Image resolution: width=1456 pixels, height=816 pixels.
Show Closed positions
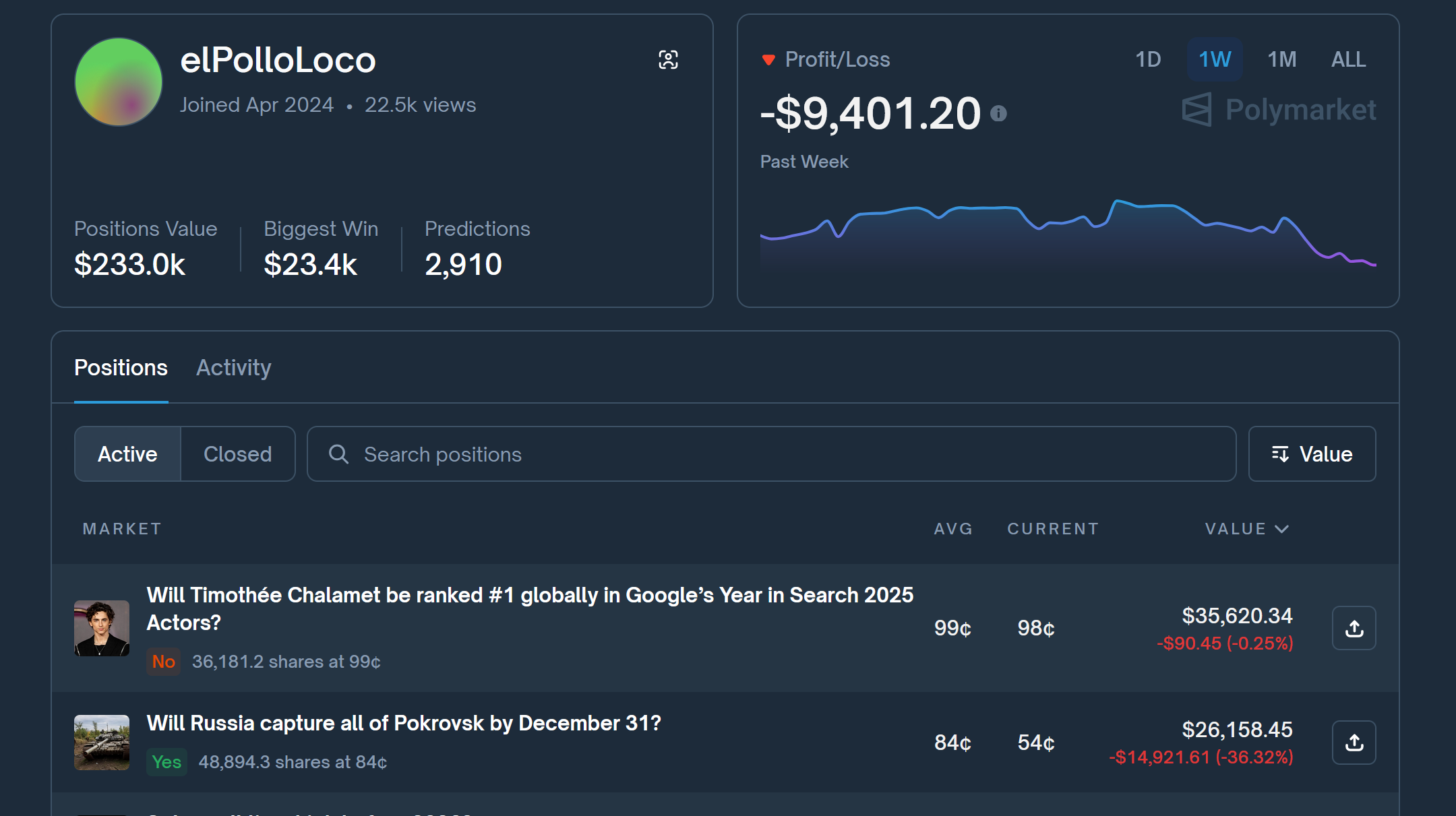[x=237, y=454]
